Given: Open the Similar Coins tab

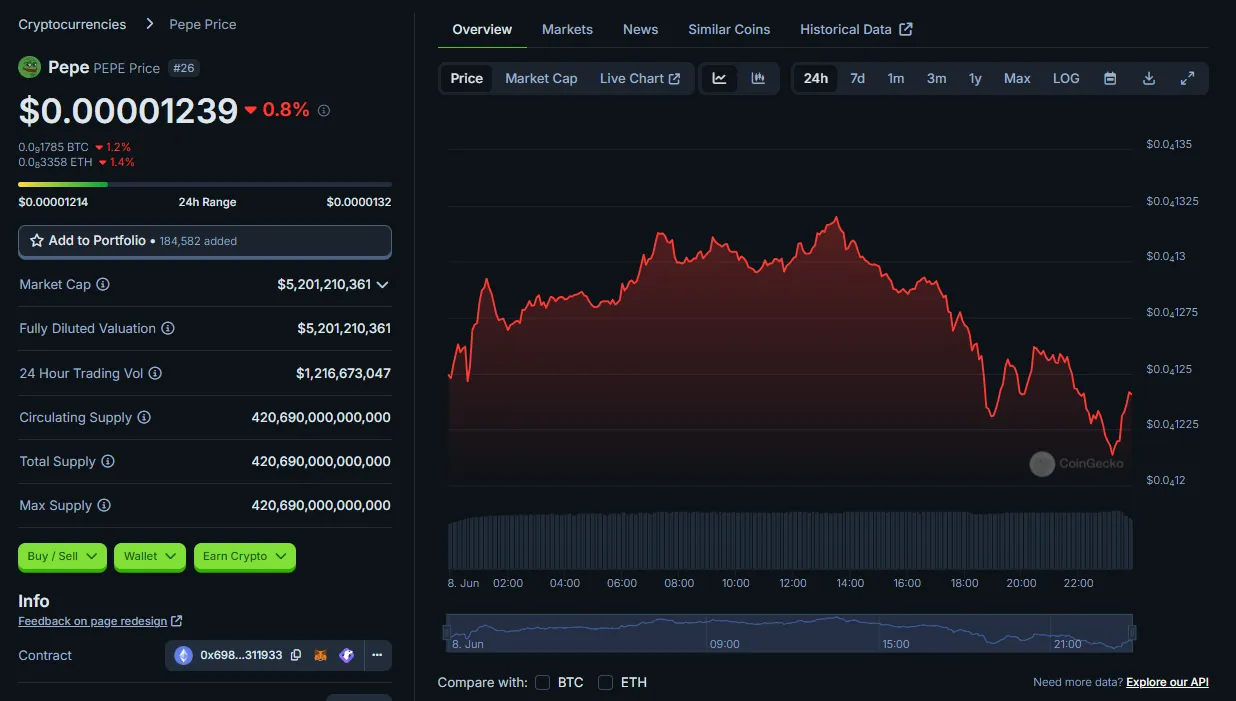Looking at the screenshot, I should (729, 29).
